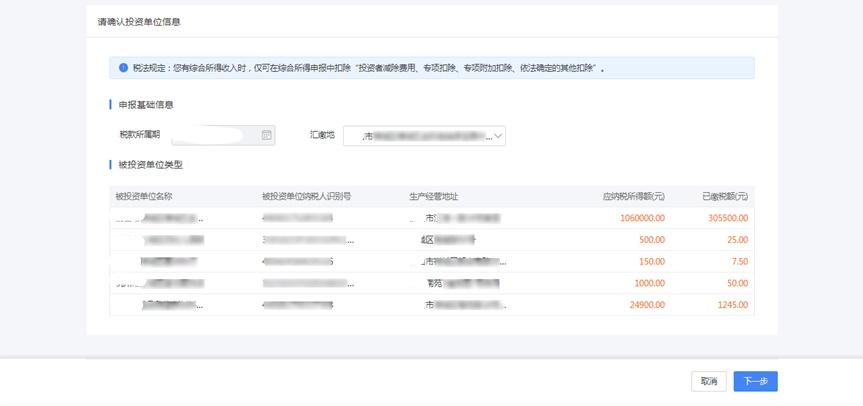Click the 150.00 taxable income cell
Viewport: 863px width, 406px height.
pyautogui.click(x=652, y=261)
